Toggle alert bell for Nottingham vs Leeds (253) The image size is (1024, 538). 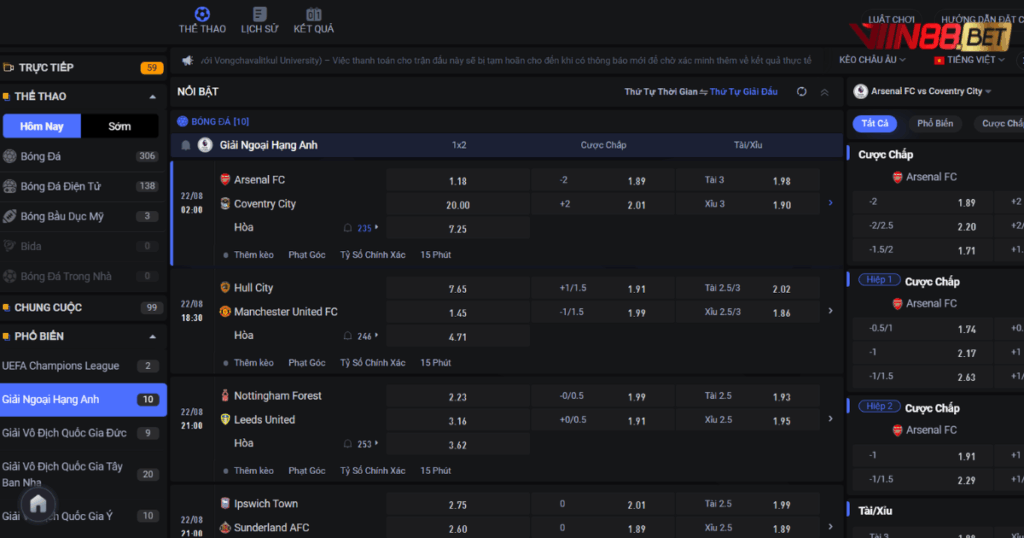[348, 443]
